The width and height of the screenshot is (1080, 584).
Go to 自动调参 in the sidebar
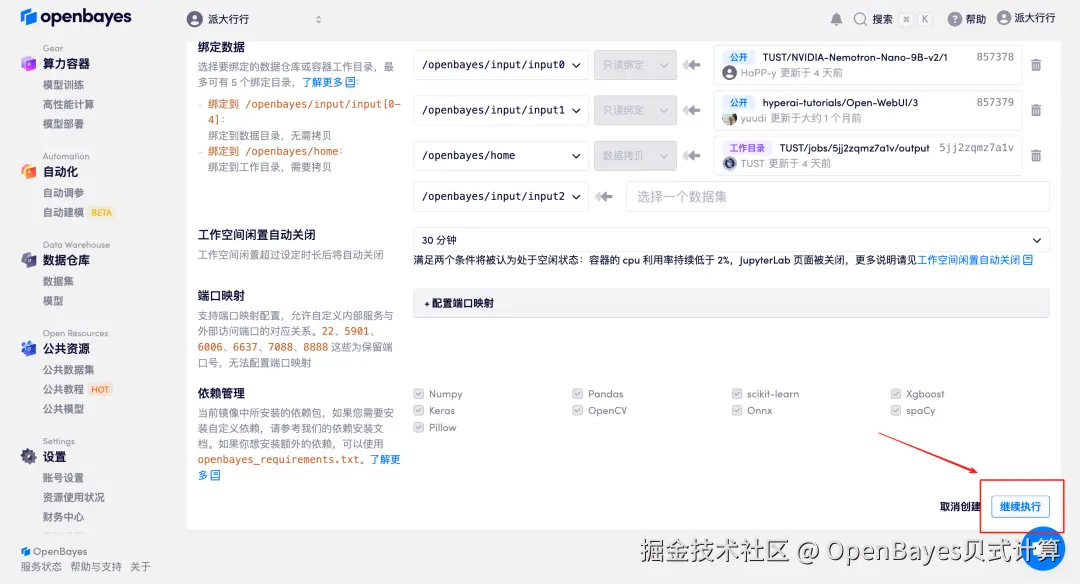point(63,193)
